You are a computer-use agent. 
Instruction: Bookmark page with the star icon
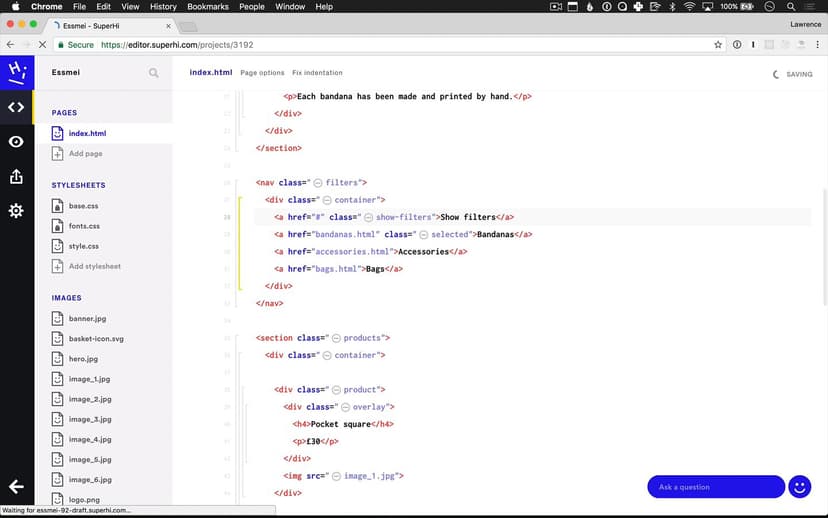pyautogui.click(x=718, y=45)
